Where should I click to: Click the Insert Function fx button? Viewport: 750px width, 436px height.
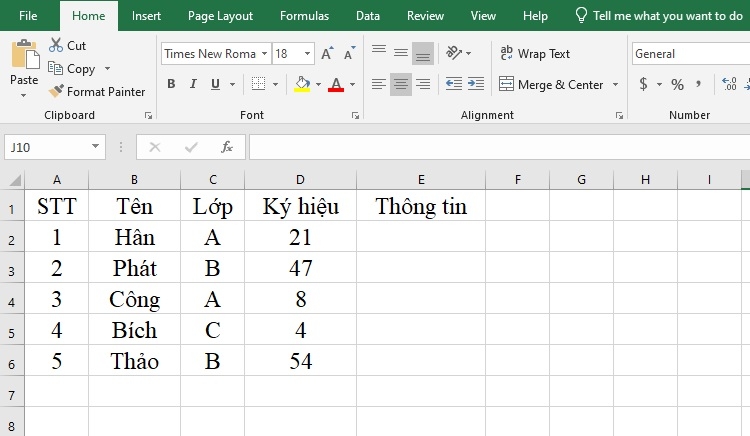tap(227, 147)
